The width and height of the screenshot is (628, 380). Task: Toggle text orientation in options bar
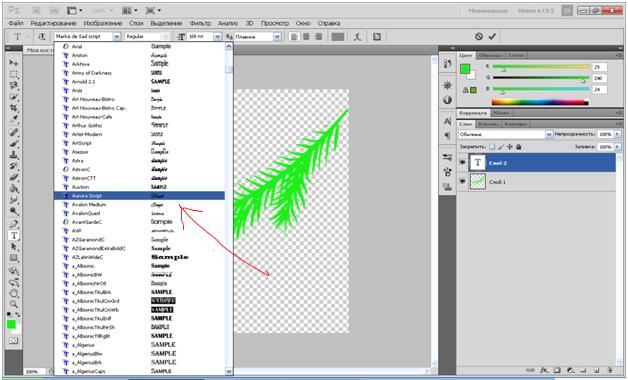[x=42, y=36]
